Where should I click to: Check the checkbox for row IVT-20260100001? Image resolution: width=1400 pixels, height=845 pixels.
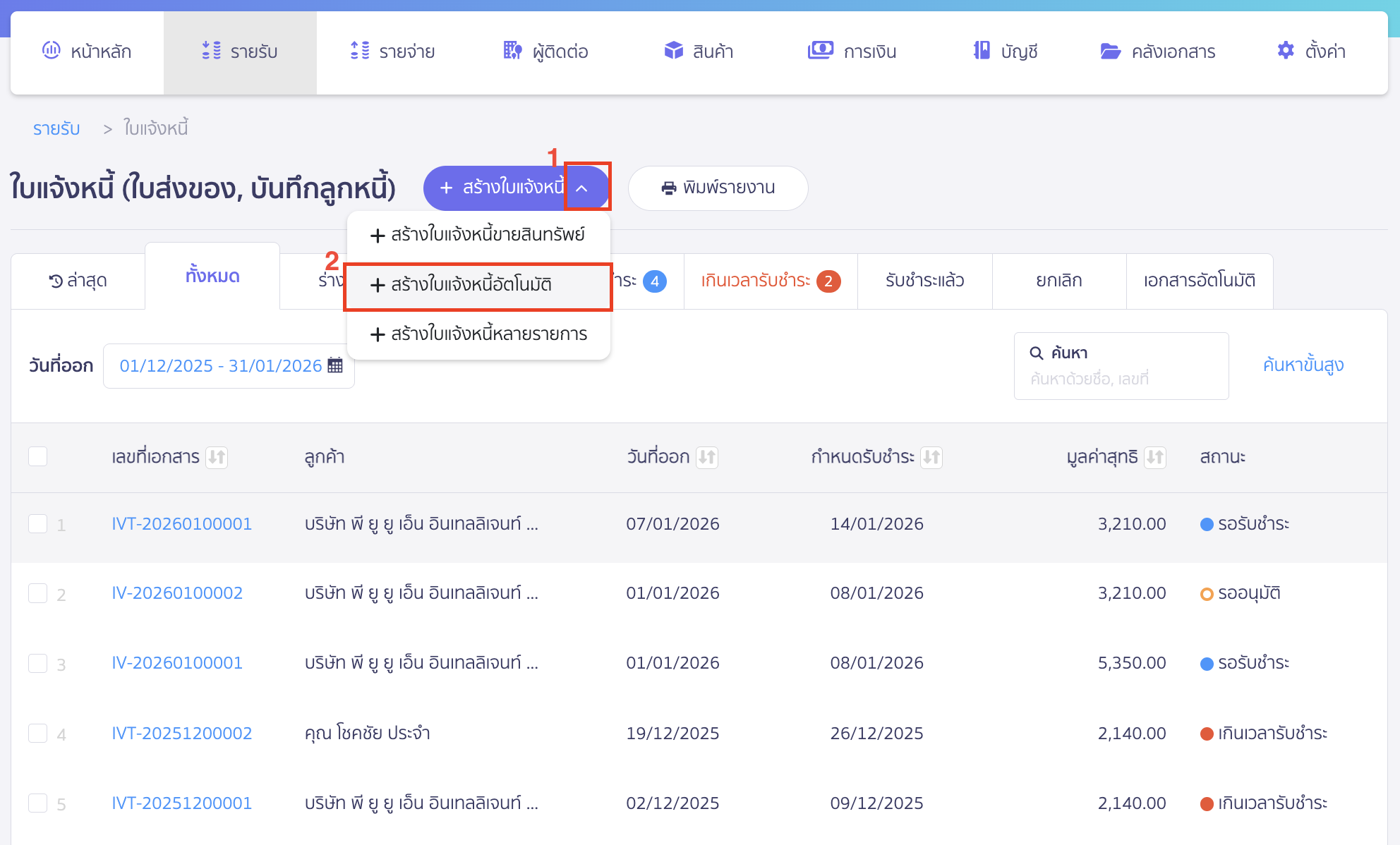(38, 524)
